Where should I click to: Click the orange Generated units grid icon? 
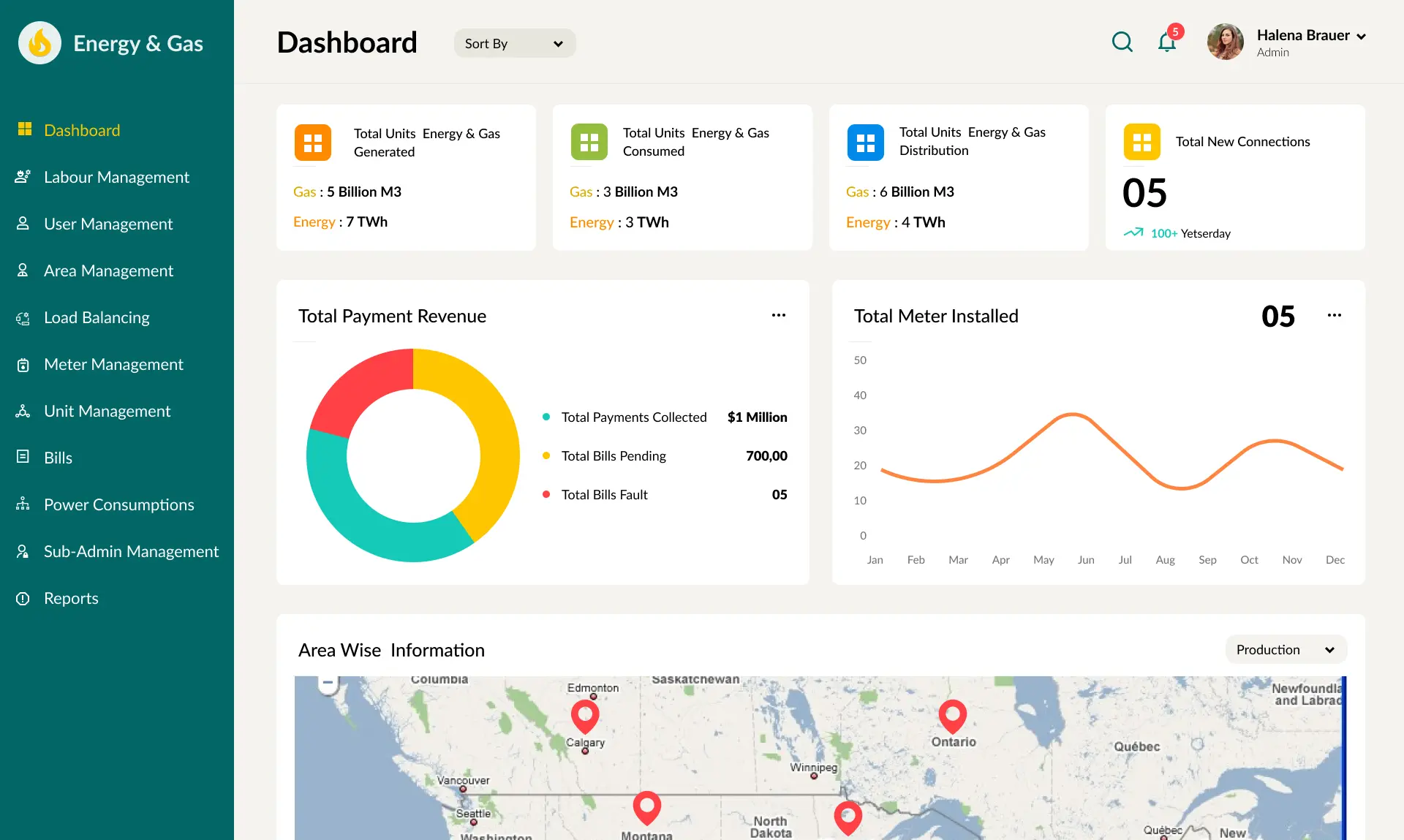pyautogui.click(x=312, y=142)
